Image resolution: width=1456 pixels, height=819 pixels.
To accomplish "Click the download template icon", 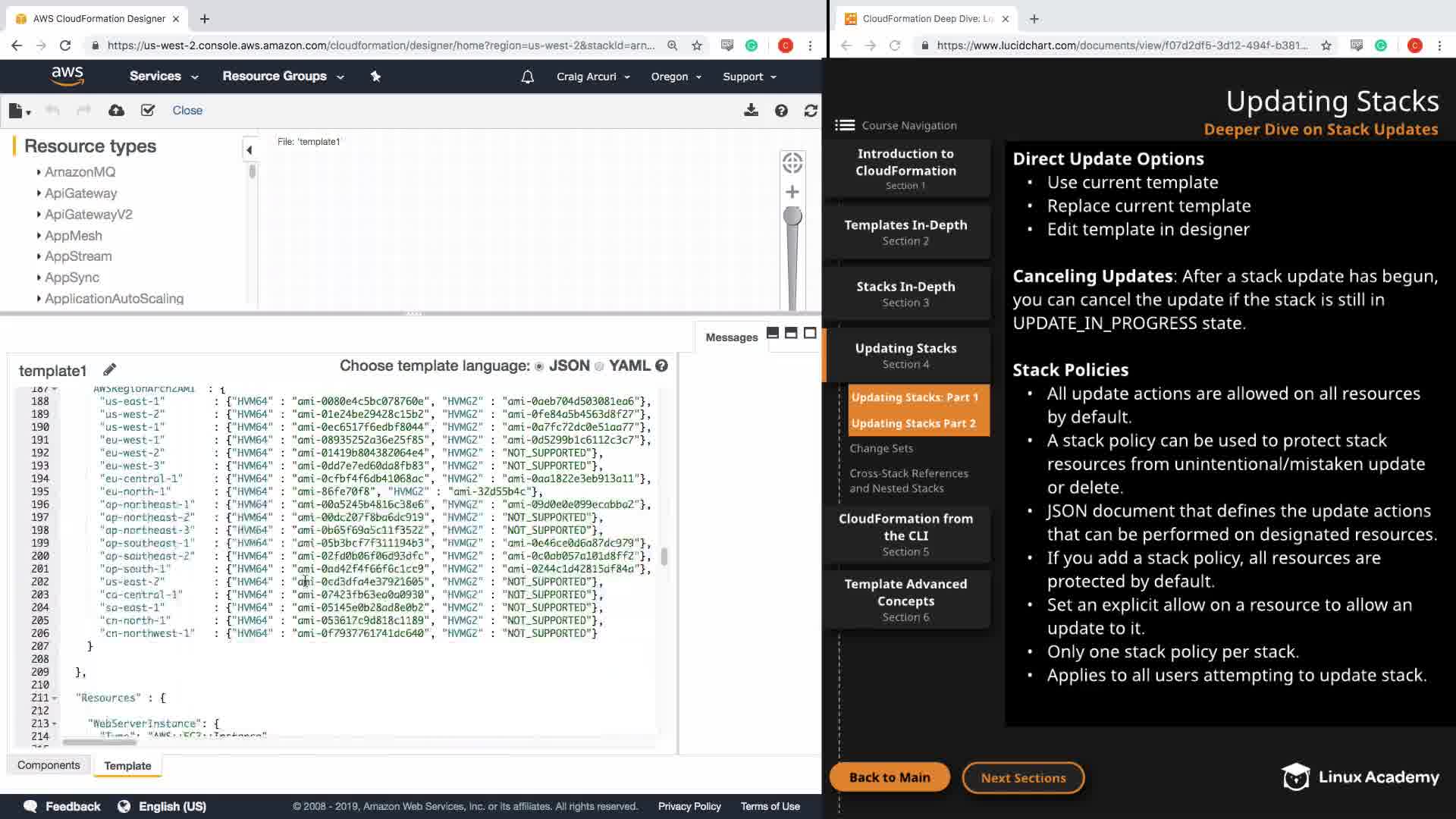I will coord(751,111).
